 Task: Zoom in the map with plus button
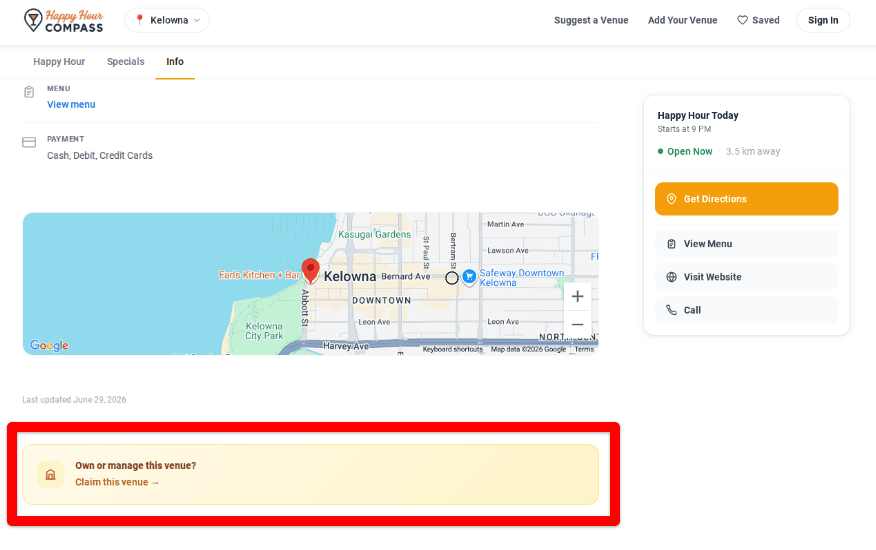click(578, 296)
